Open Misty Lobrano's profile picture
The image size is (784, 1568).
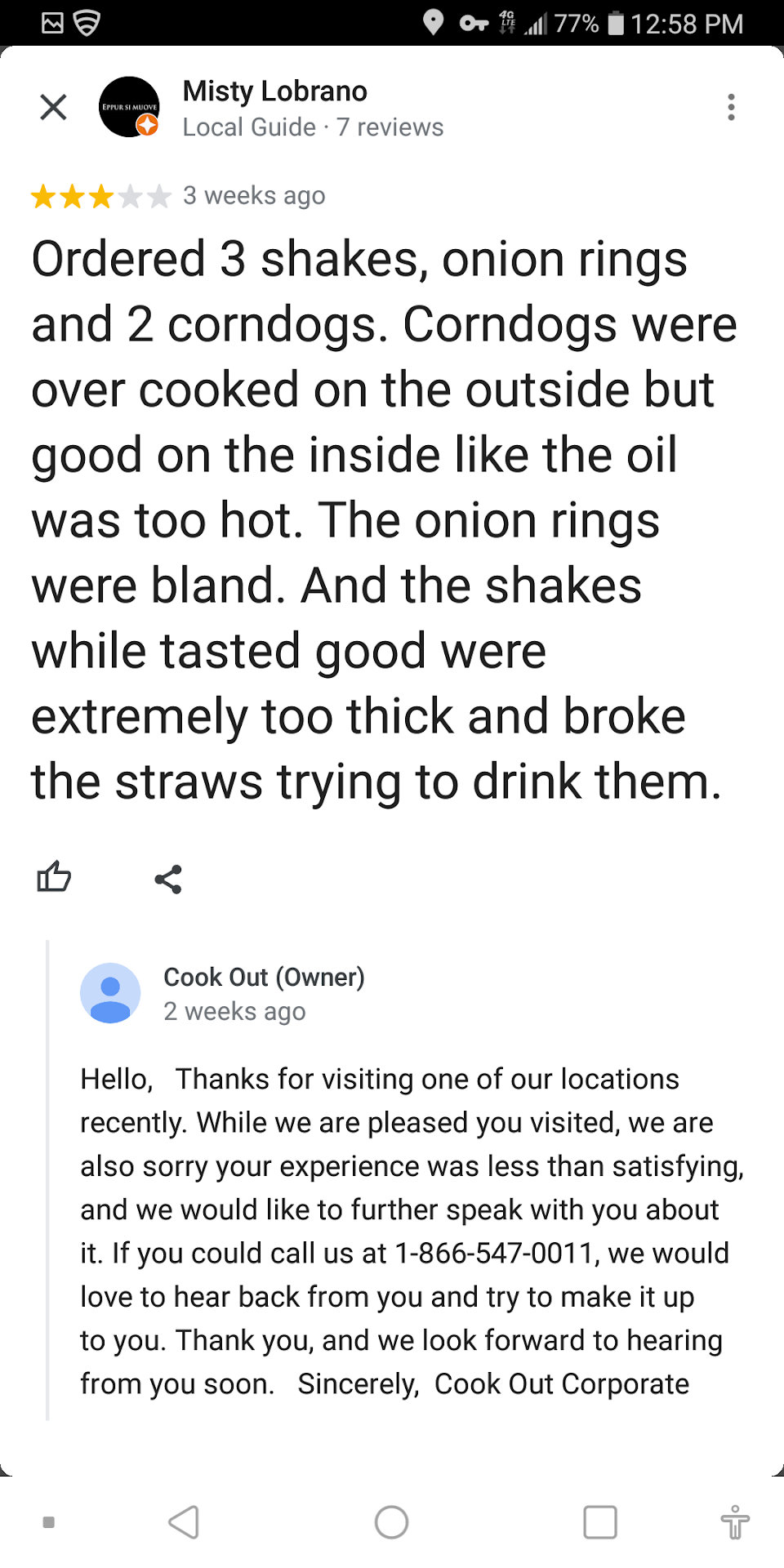click(x=128, y=107)
